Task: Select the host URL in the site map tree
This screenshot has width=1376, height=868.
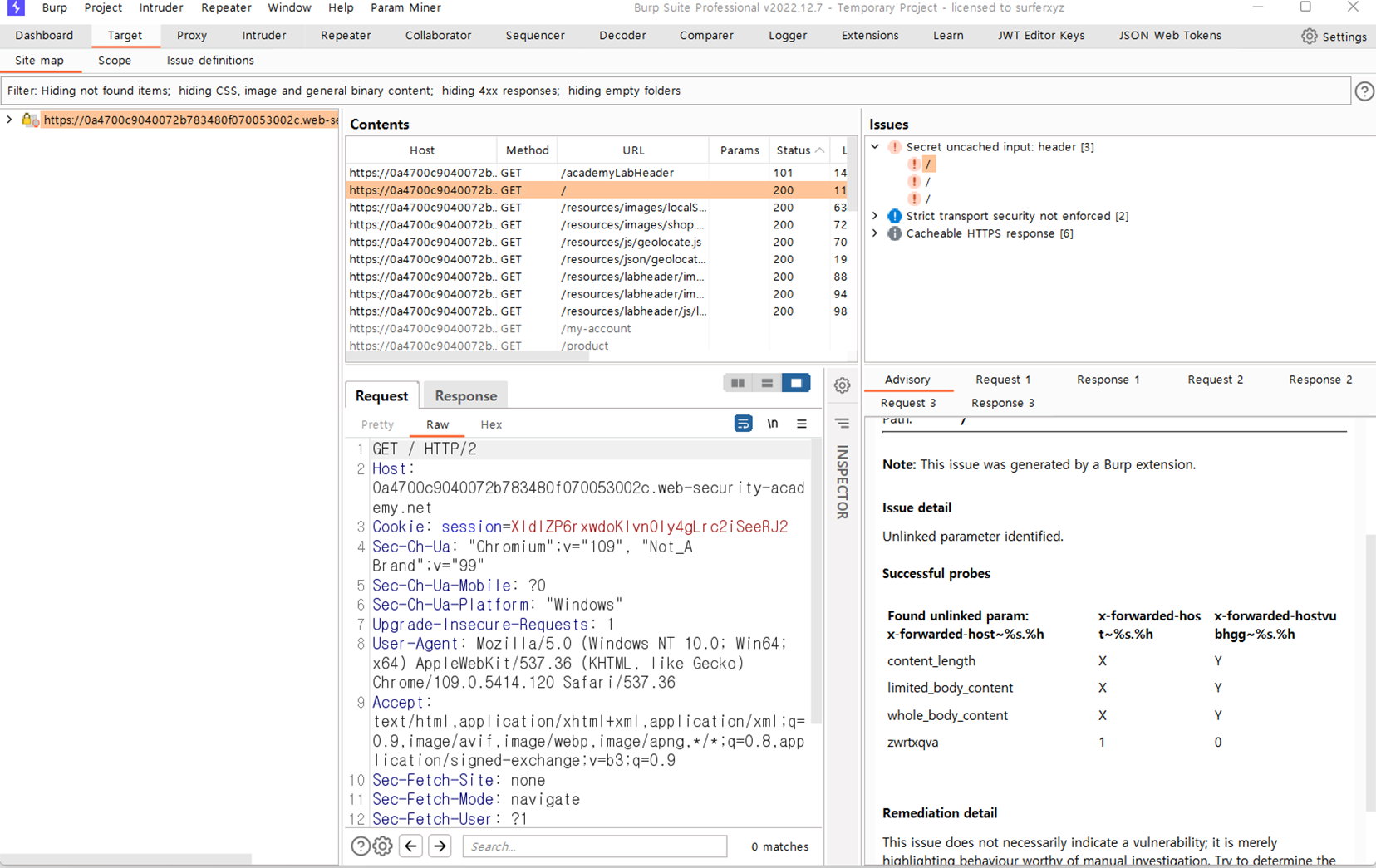Action: [x=190, y=120]
